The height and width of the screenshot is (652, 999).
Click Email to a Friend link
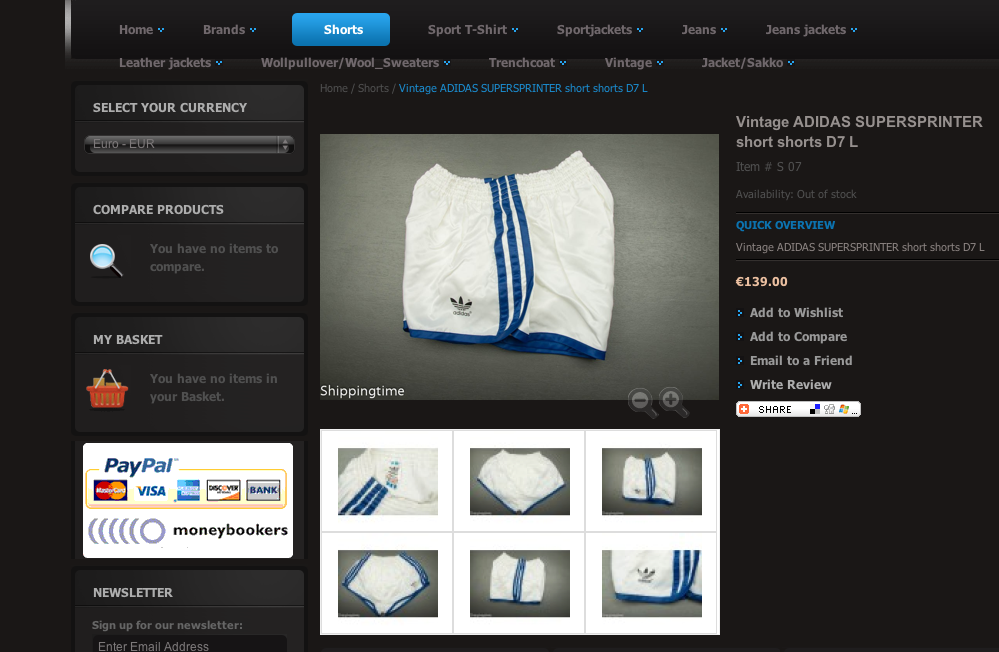tap(800, 361)
